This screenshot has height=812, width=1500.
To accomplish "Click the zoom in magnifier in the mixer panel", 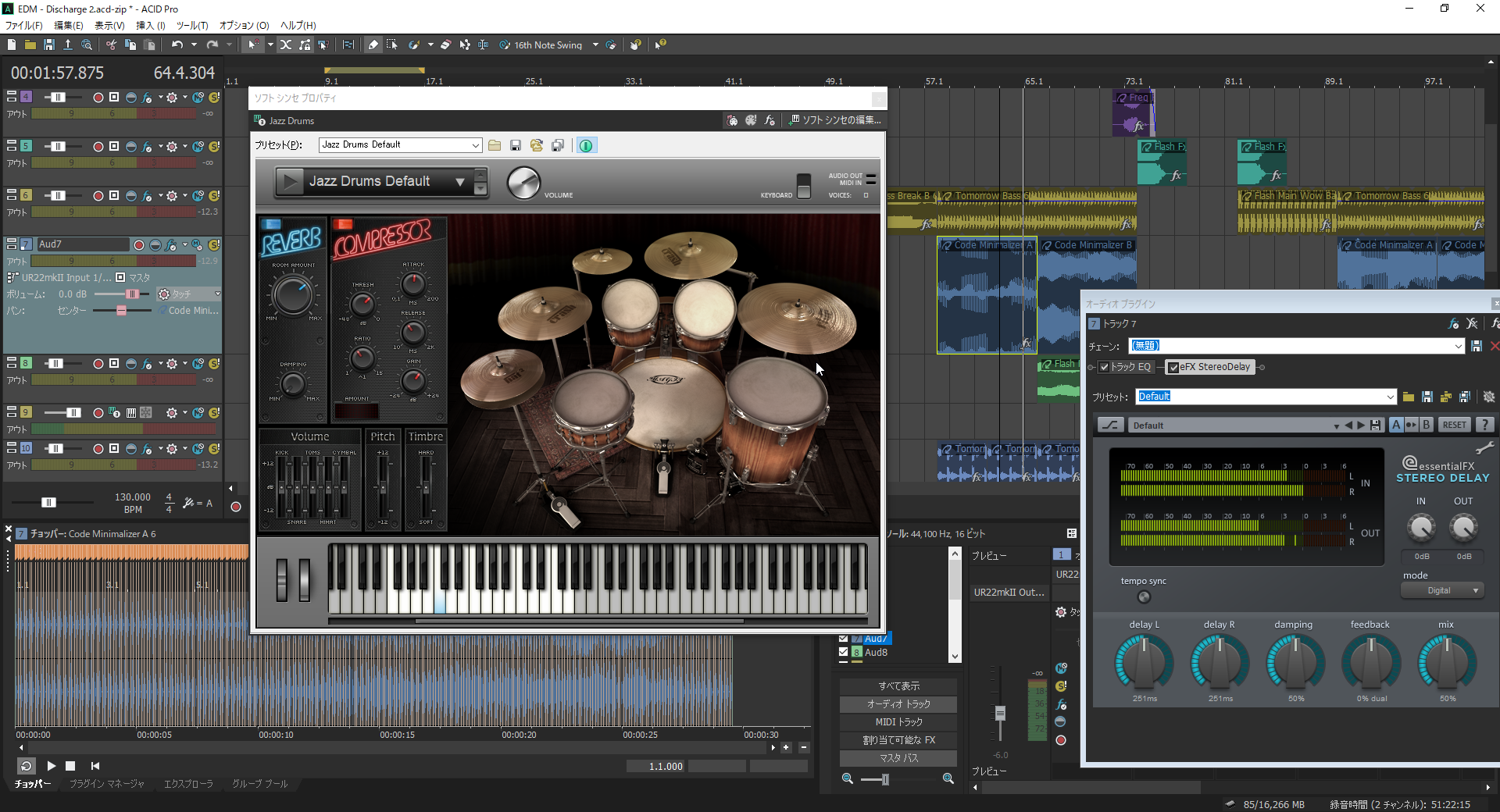I will tap(948, 778).
